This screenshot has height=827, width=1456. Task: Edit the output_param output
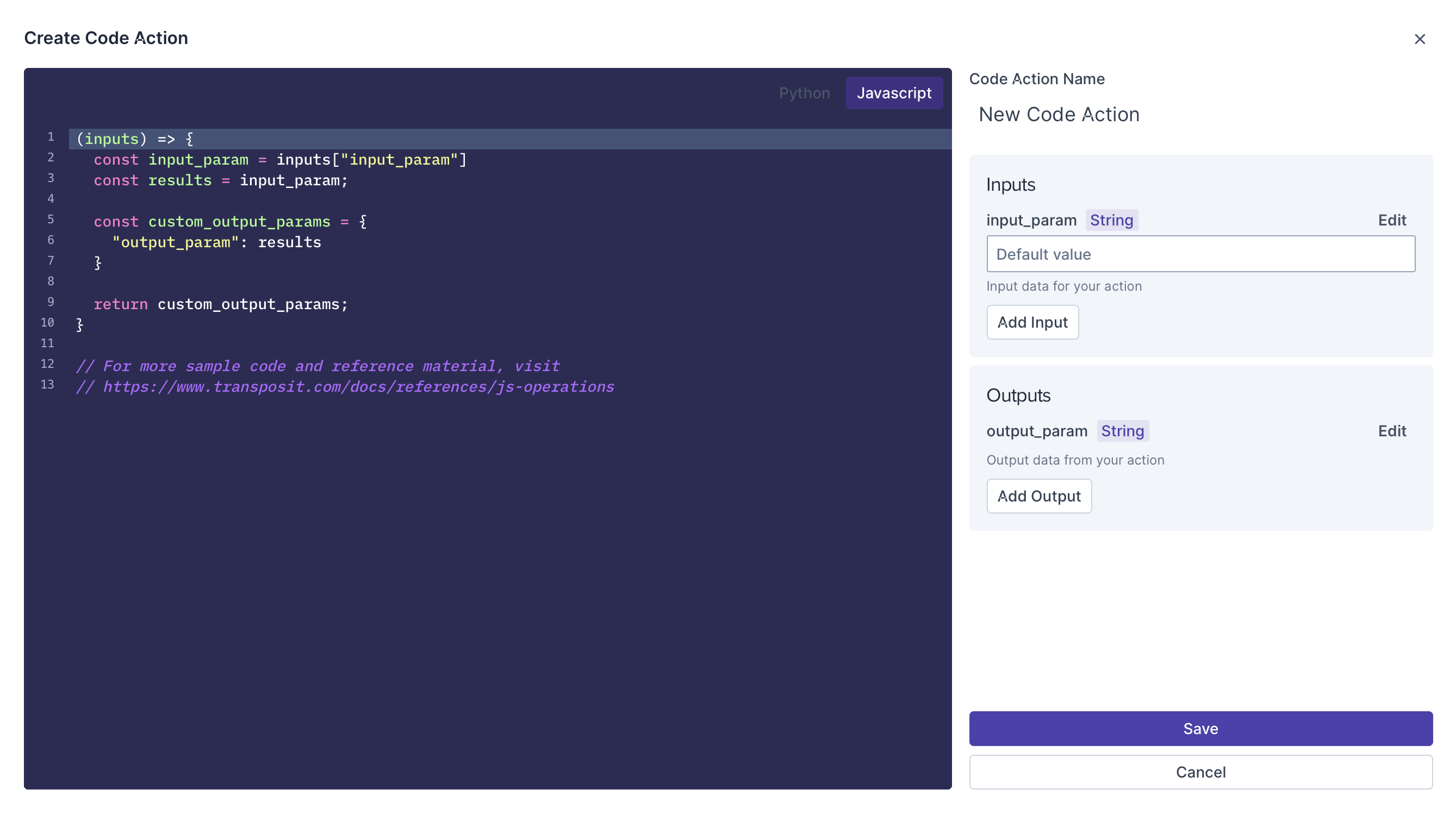(1391, 431)
